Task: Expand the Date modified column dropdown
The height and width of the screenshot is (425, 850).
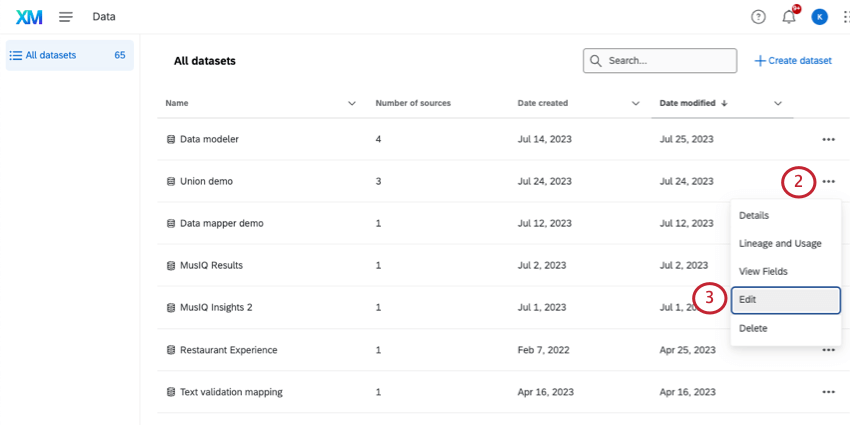Action: tap(778, 103)
